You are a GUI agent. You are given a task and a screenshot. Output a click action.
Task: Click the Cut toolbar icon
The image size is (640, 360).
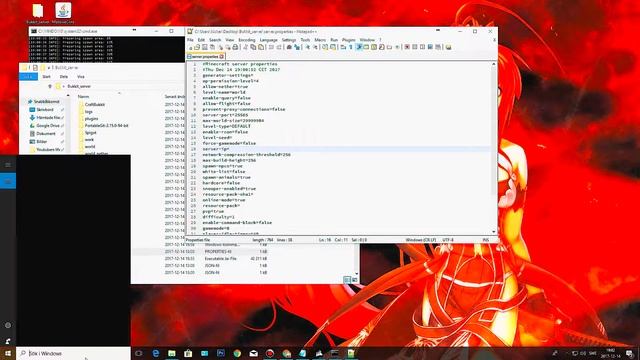tap(245, 47)
